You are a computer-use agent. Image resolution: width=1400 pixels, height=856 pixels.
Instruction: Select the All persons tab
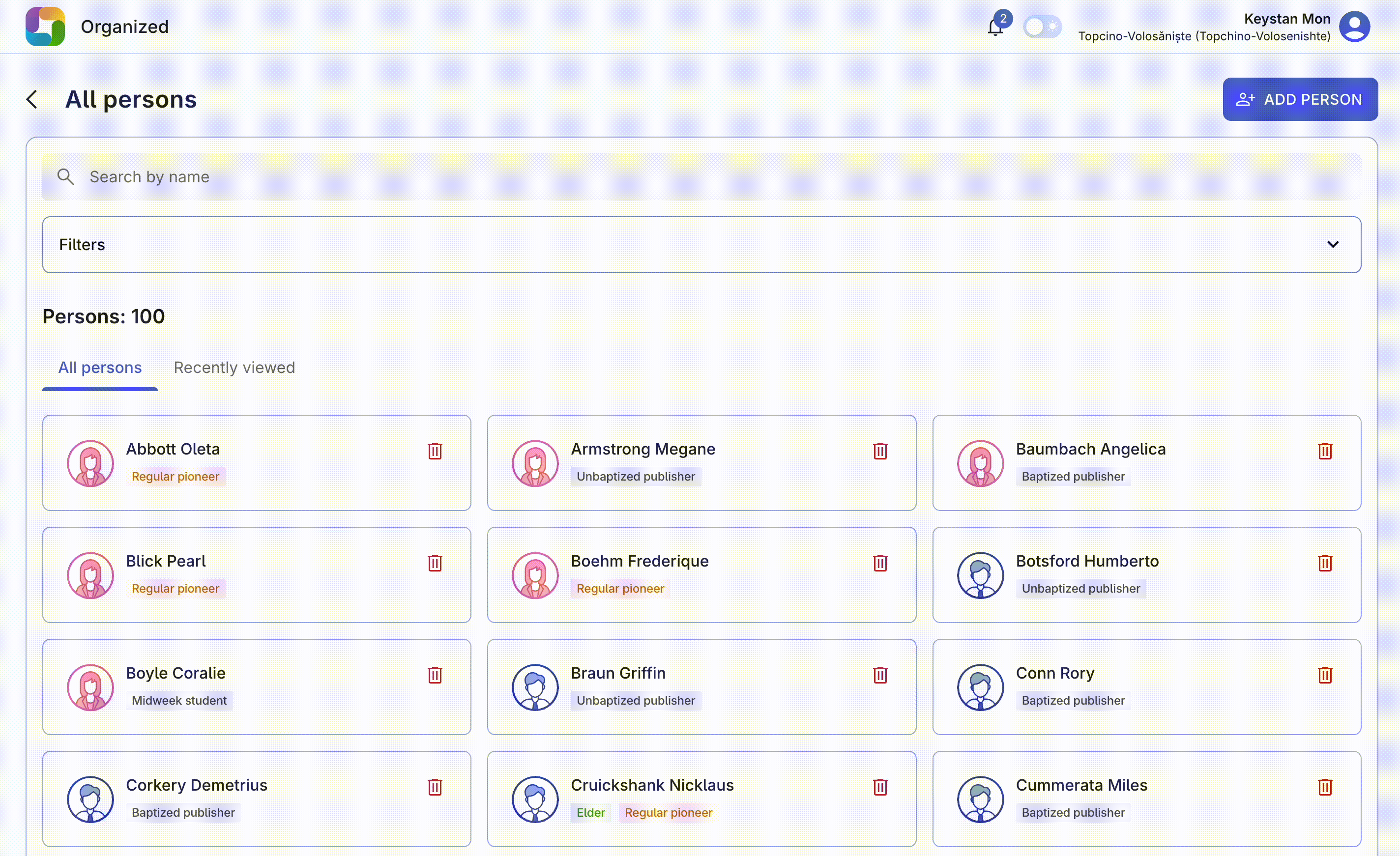point(100,367)
